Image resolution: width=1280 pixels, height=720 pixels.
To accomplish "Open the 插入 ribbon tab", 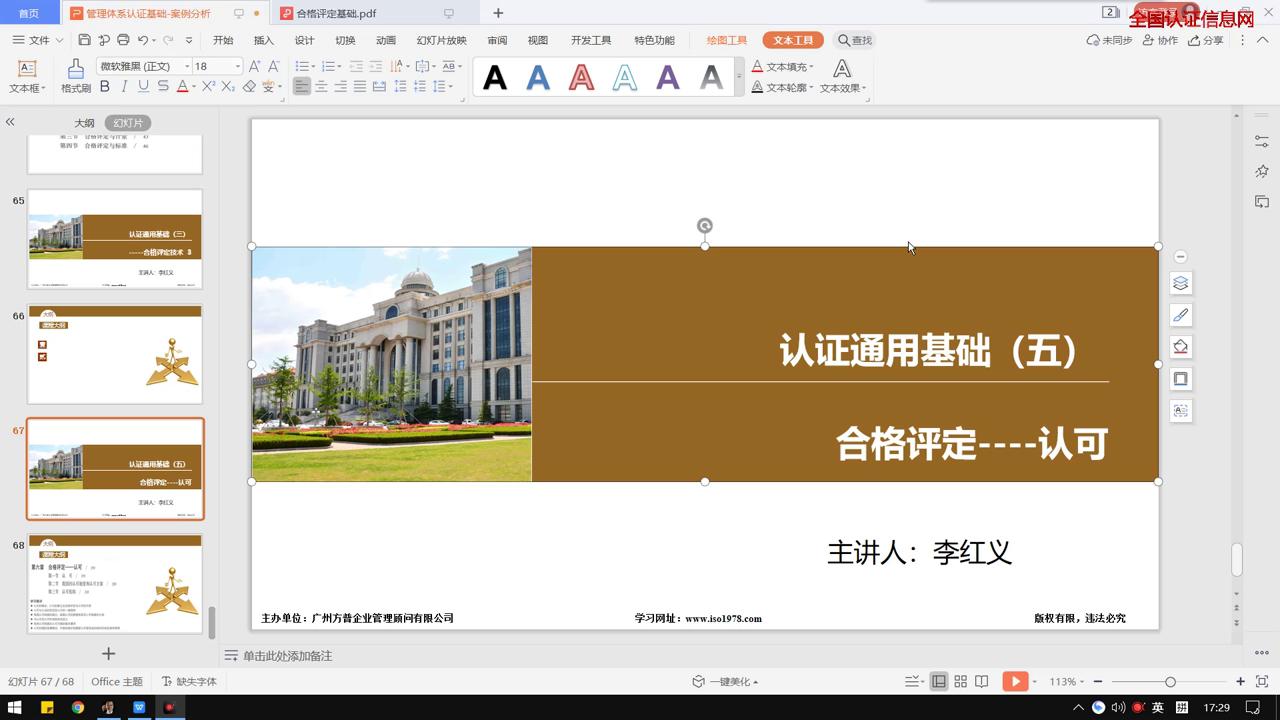I will (264, 40).
